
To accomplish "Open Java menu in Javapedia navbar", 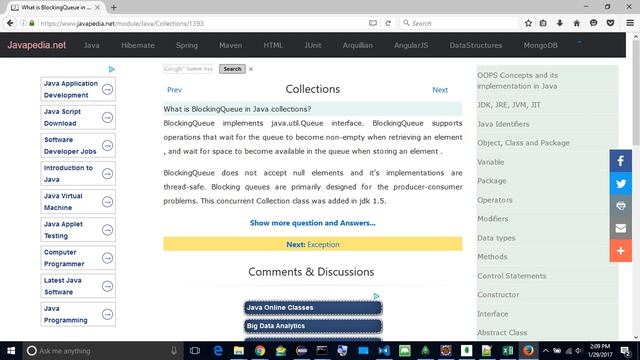I will (x=91, y=45).
